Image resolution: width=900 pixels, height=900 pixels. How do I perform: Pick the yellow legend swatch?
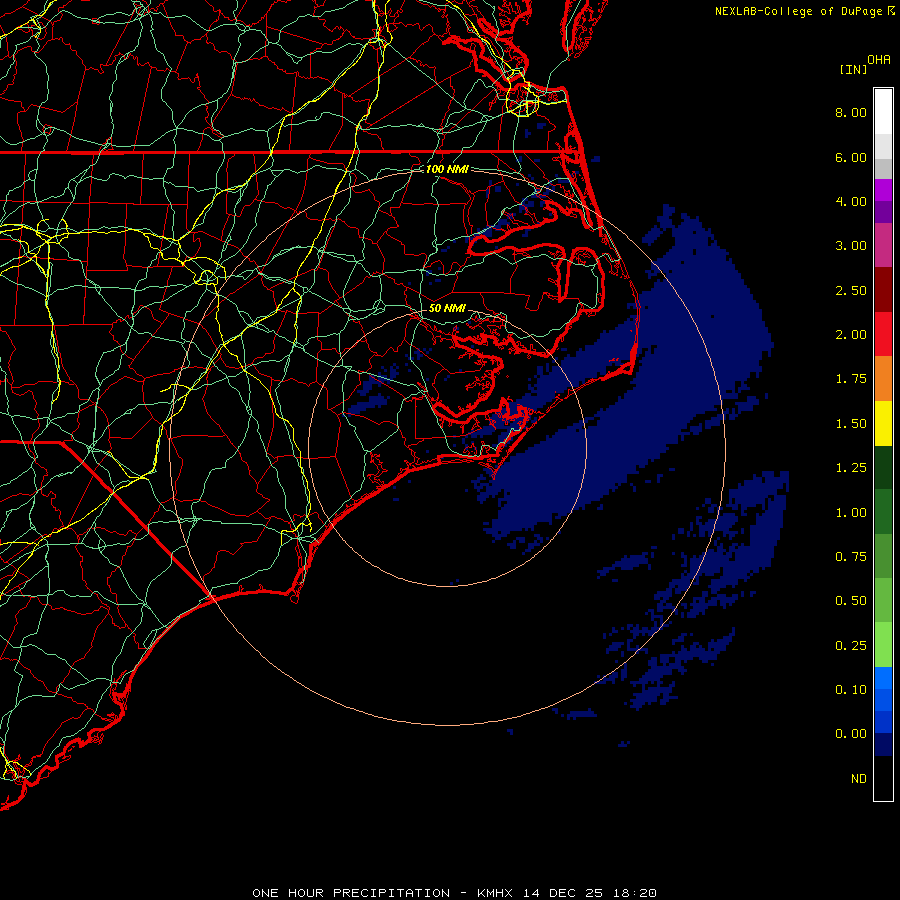[883, 423]
